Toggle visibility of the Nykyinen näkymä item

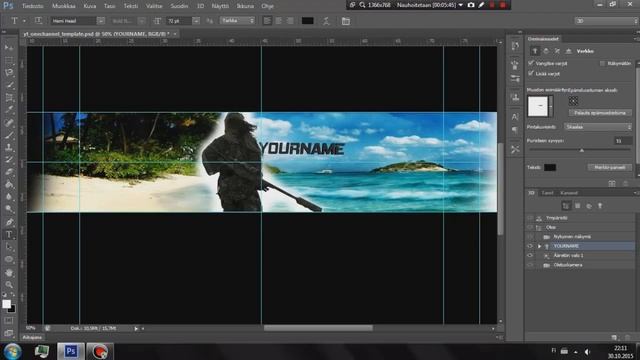530,237
